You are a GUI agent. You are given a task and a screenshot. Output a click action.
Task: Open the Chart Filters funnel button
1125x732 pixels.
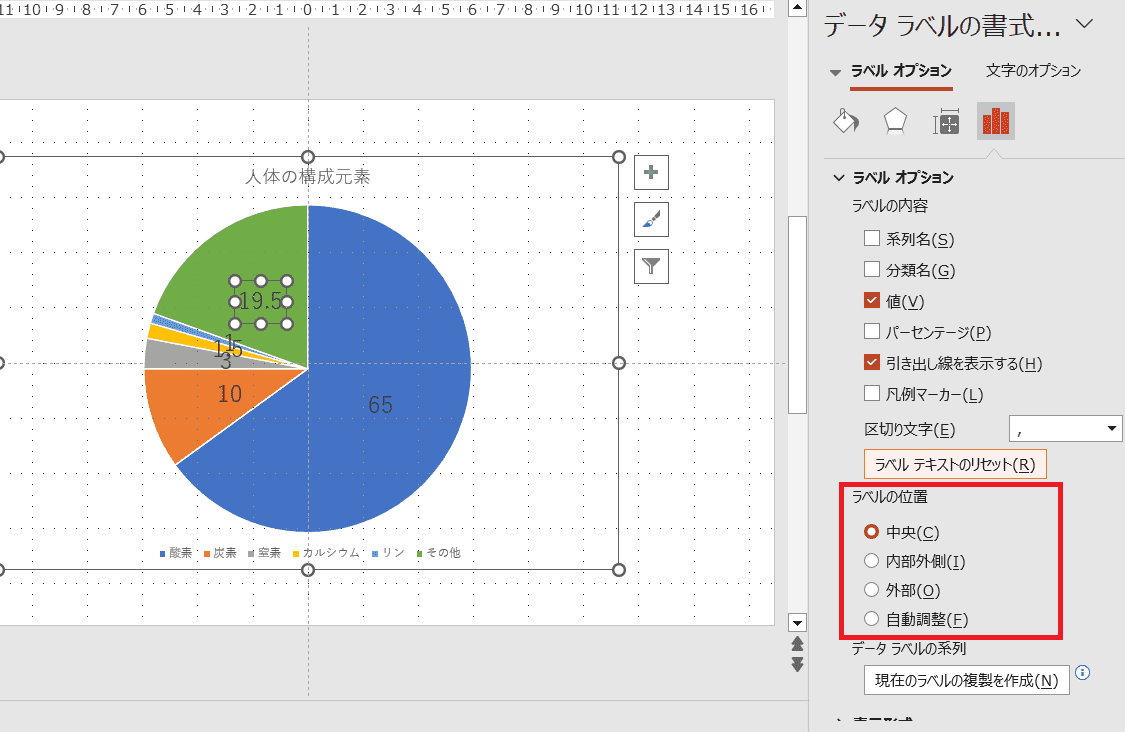click(651, 266)
